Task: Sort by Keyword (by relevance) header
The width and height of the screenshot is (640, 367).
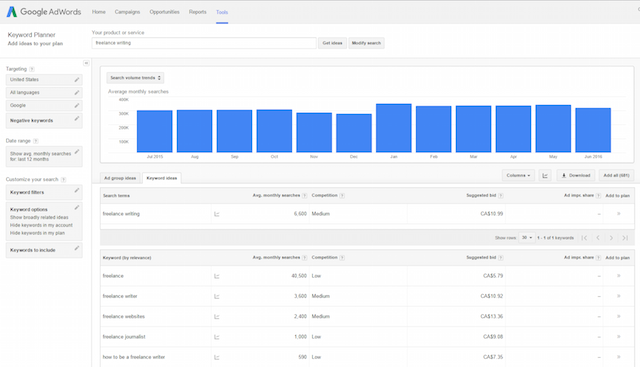Action: pos(127,258)
